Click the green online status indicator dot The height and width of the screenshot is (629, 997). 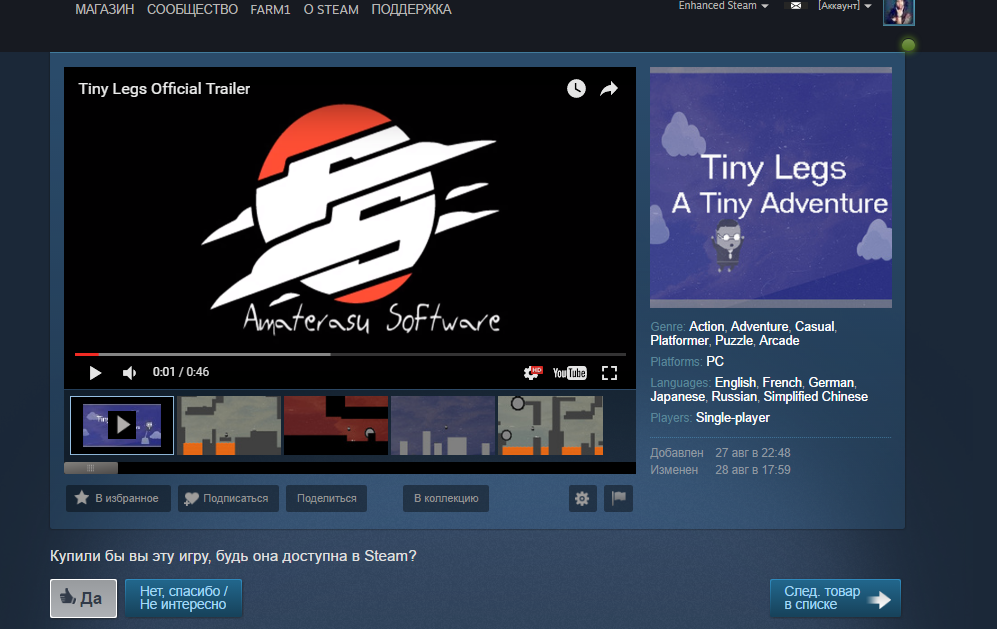click(909, 45)
